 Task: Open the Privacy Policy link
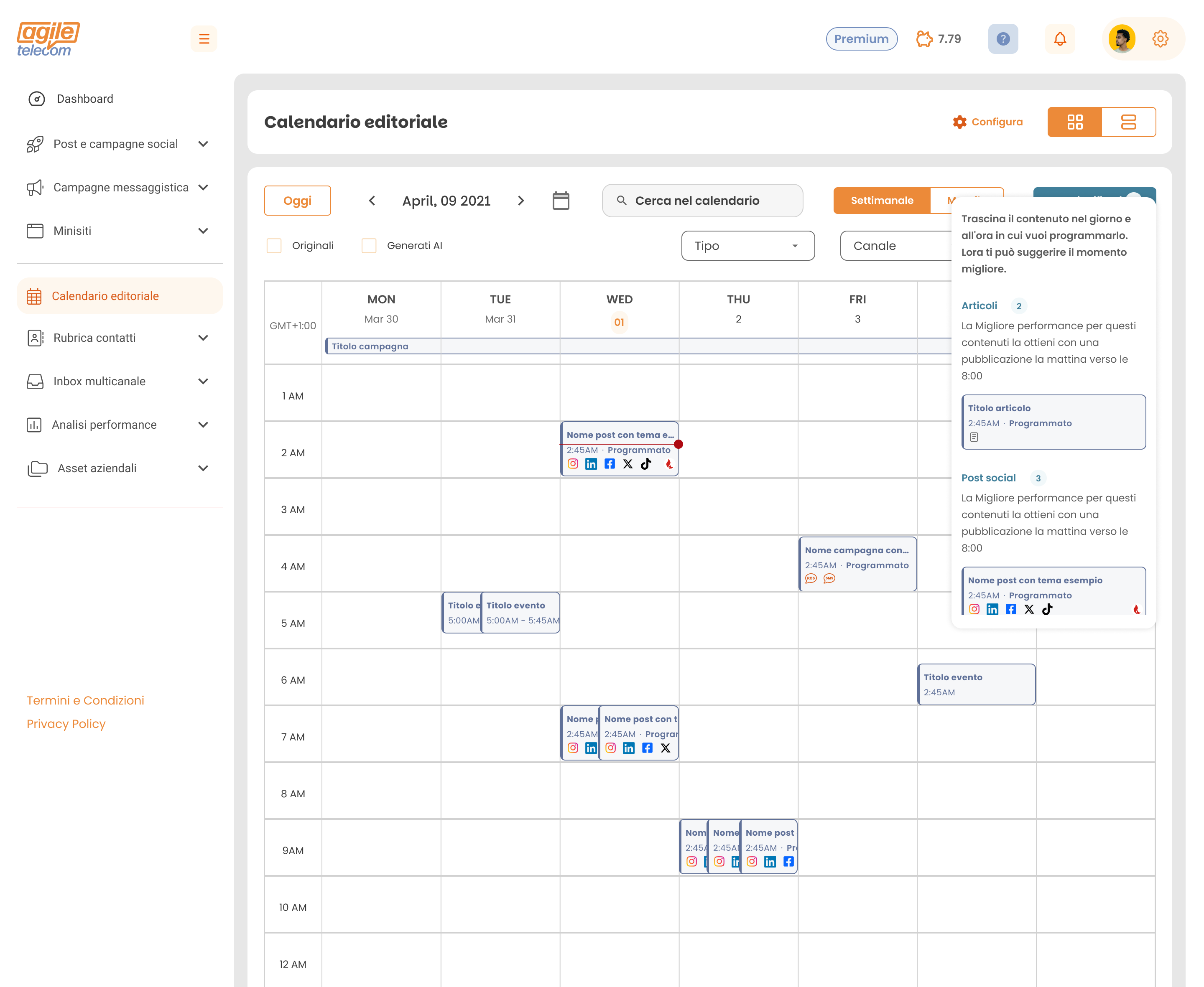(x=66, y=723)
